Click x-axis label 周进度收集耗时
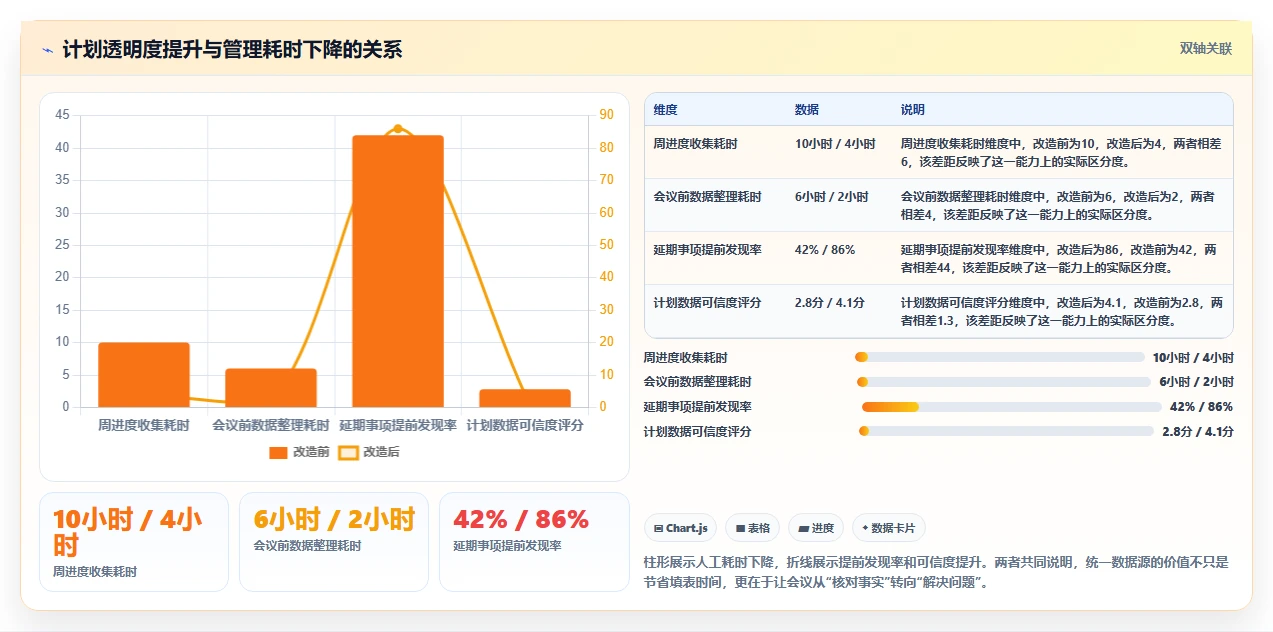 pos(144,425)
